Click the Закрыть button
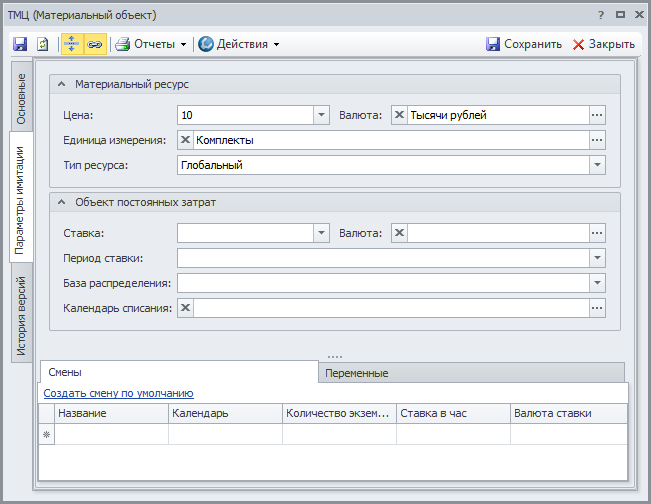The width and height of the screenshot is (651, 504). (x=603, y=44)
